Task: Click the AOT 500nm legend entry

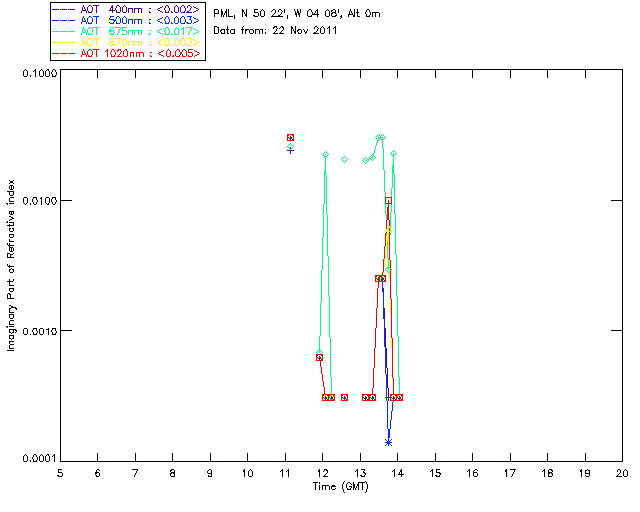Action: 128,20
